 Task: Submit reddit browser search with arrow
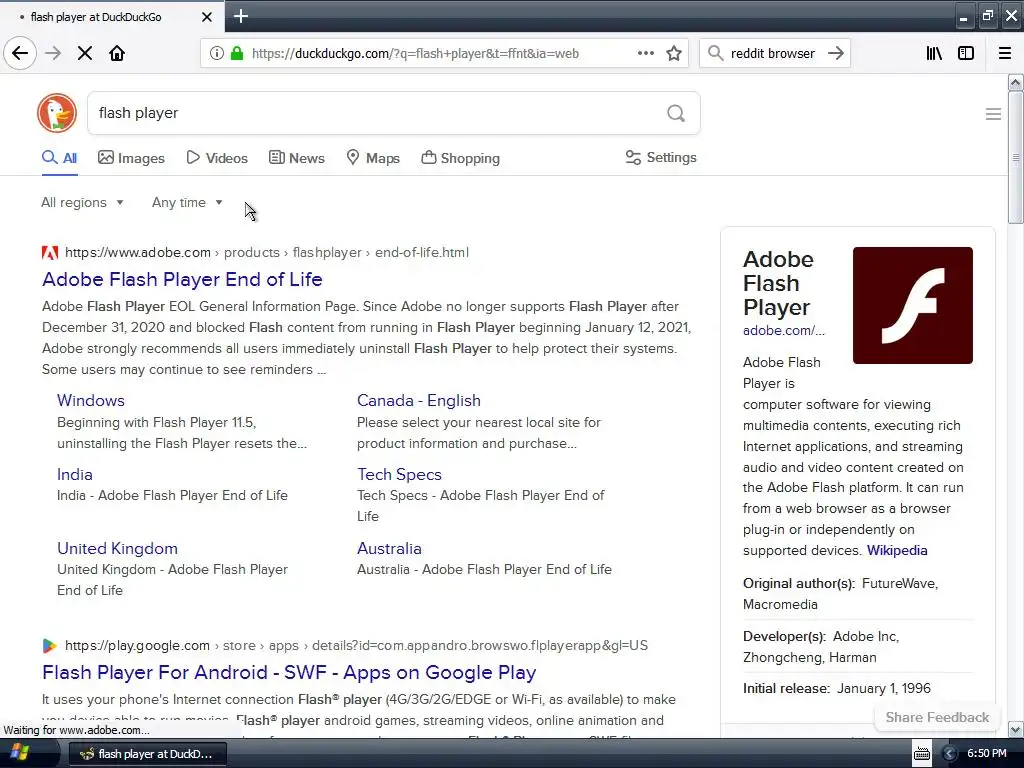click(835, 54)
